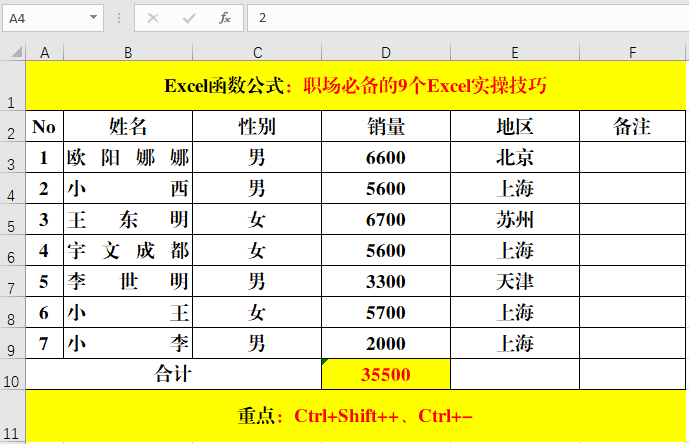Click the empty 备注 cell in 欧阳娜娜's row
Screen dimensions: 689x444
tap(632, 157)
